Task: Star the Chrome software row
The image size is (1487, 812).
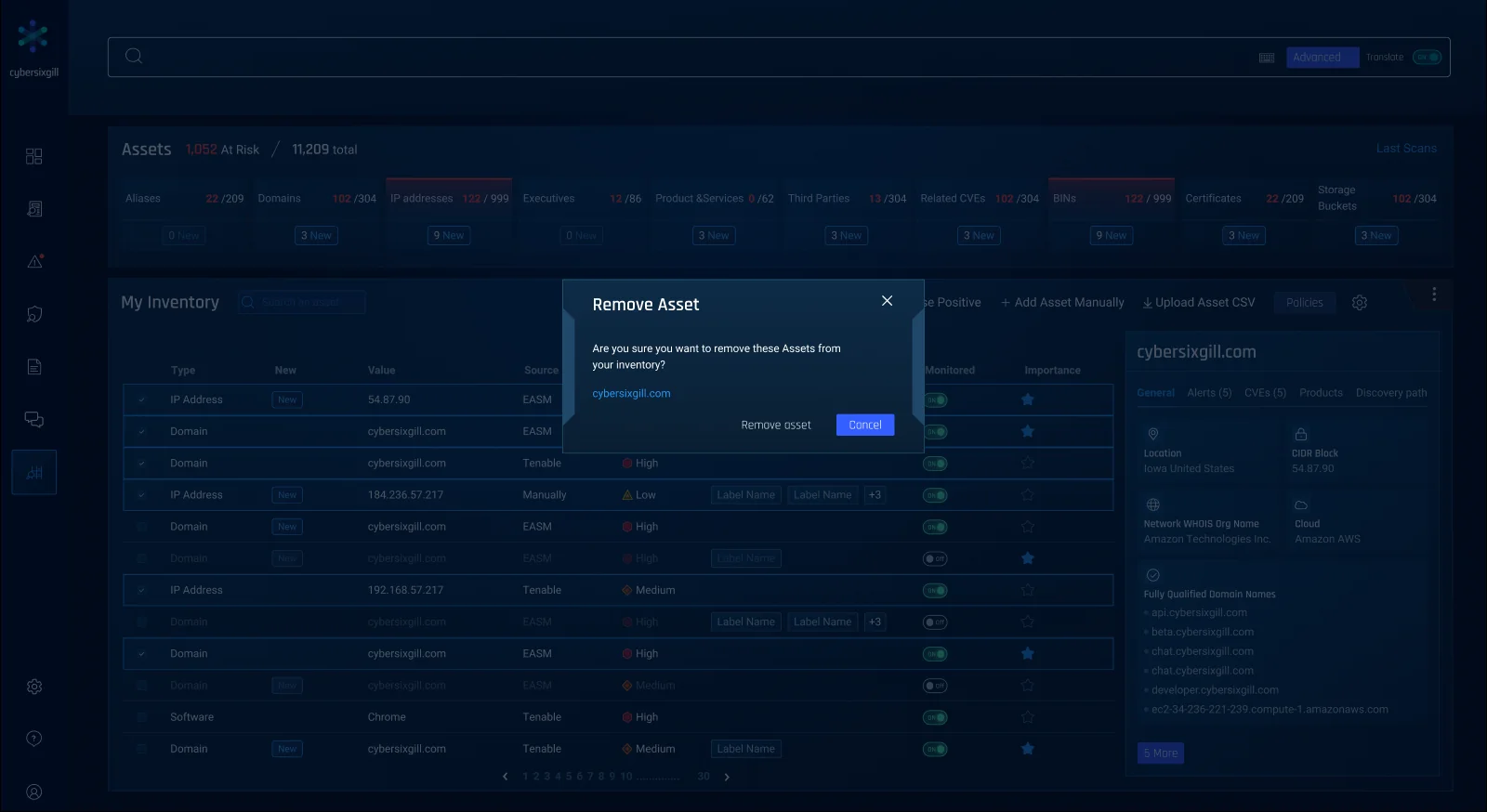Action: point(1028,717)
